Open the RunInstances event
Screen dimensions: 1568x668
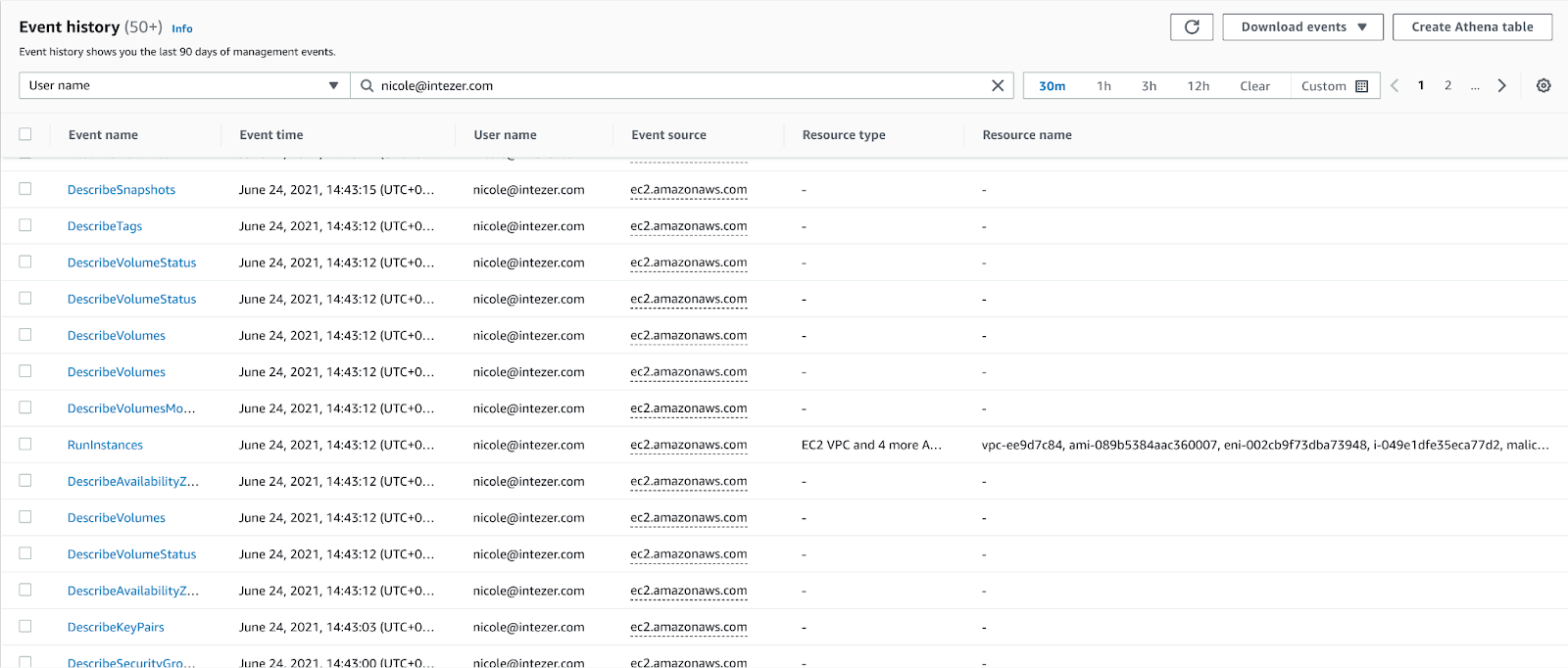[105, 445]
